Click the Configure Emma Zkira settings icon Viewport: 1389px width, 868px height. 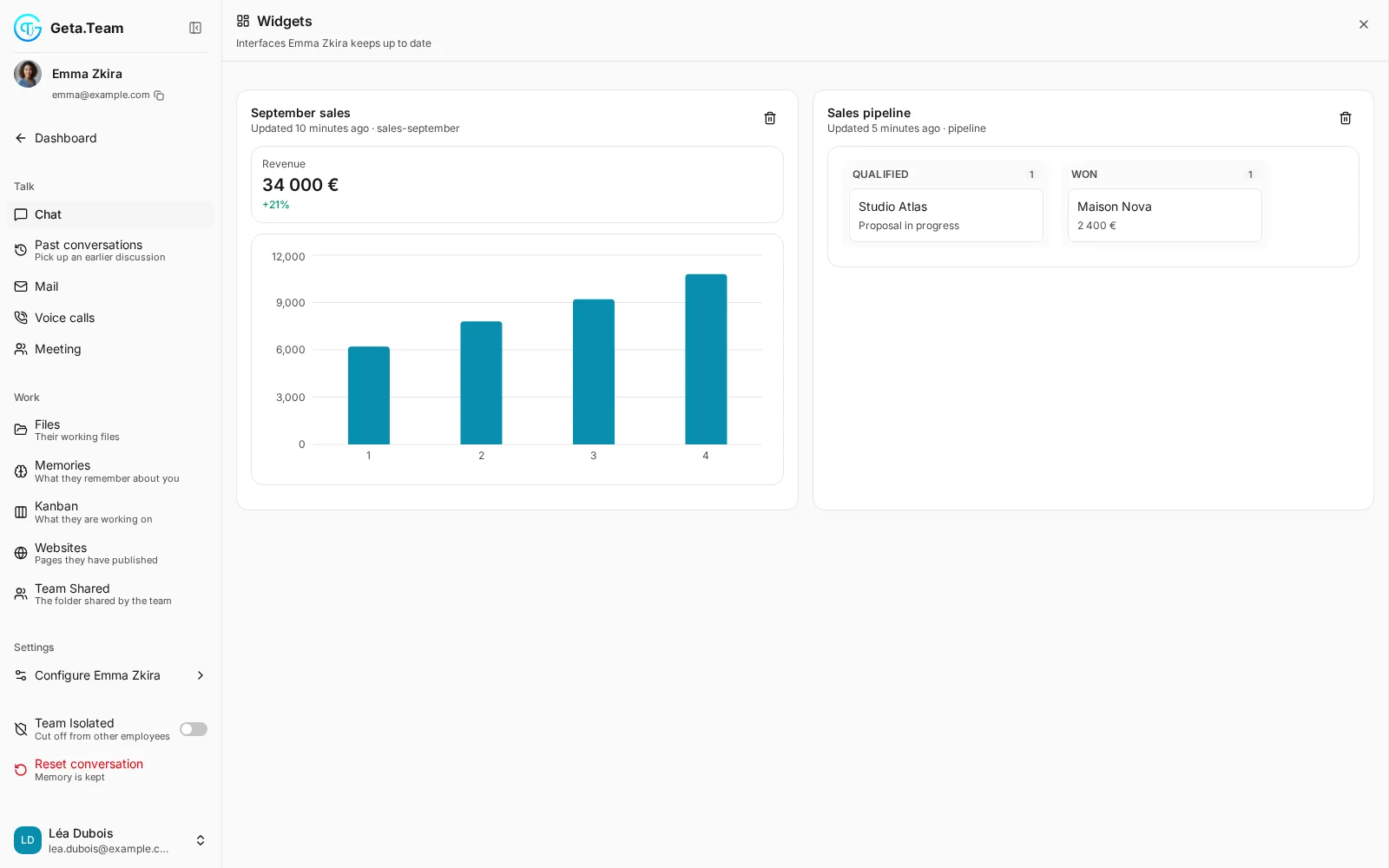pos(21,675)
